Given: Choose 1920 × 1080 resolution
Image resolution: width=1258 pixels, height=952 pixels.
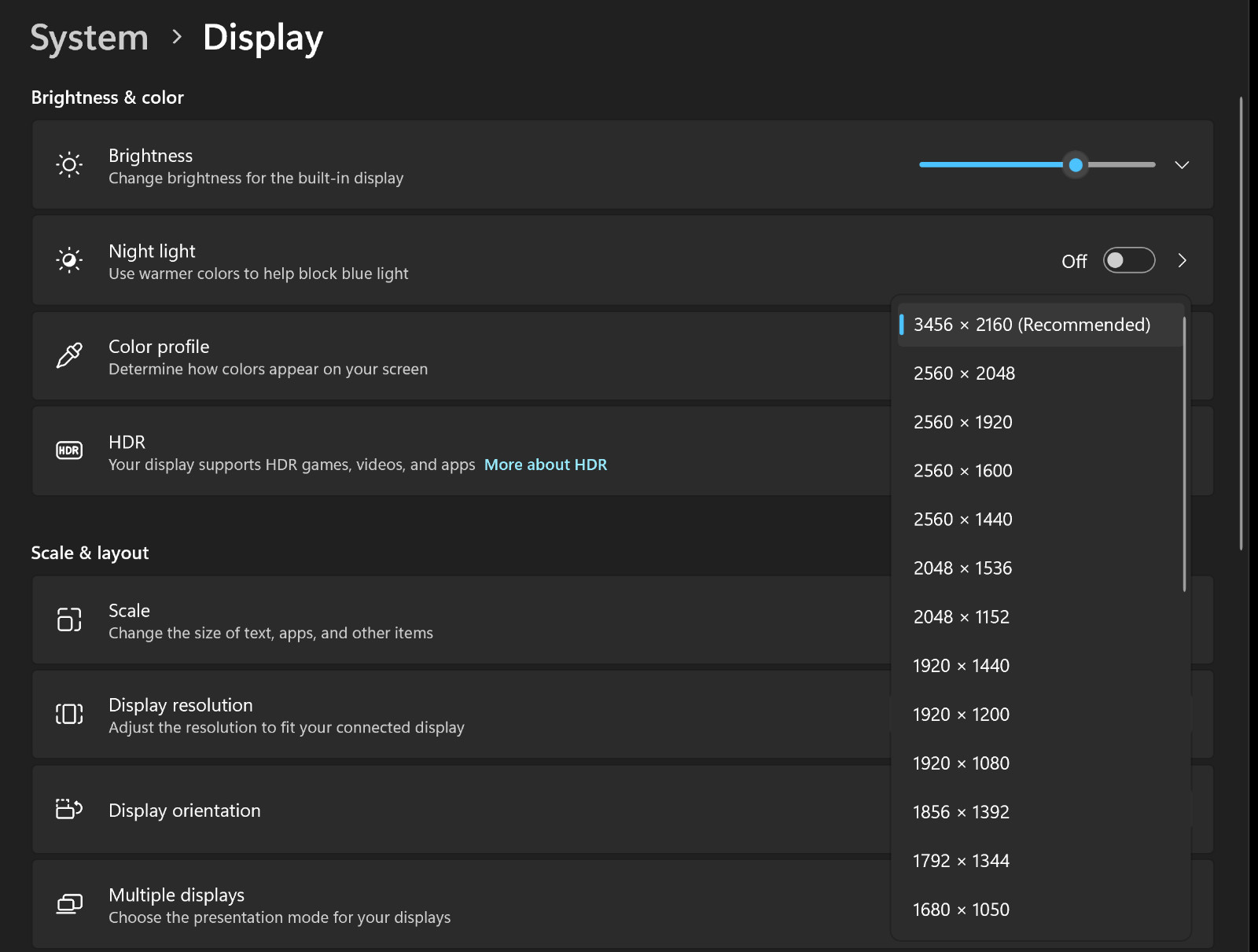Looking at the screenshot, I should 1041,763.
